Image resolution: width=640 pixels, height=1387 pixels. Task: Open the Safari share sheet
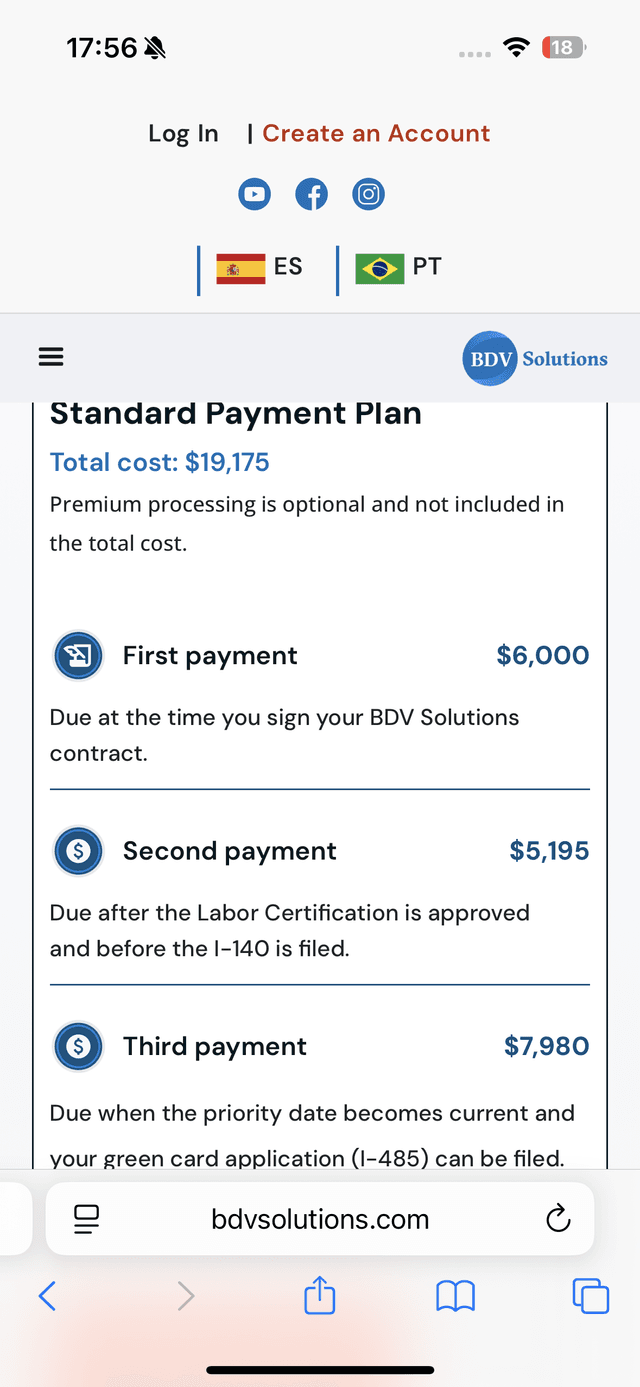click(x=320, y=1295)
